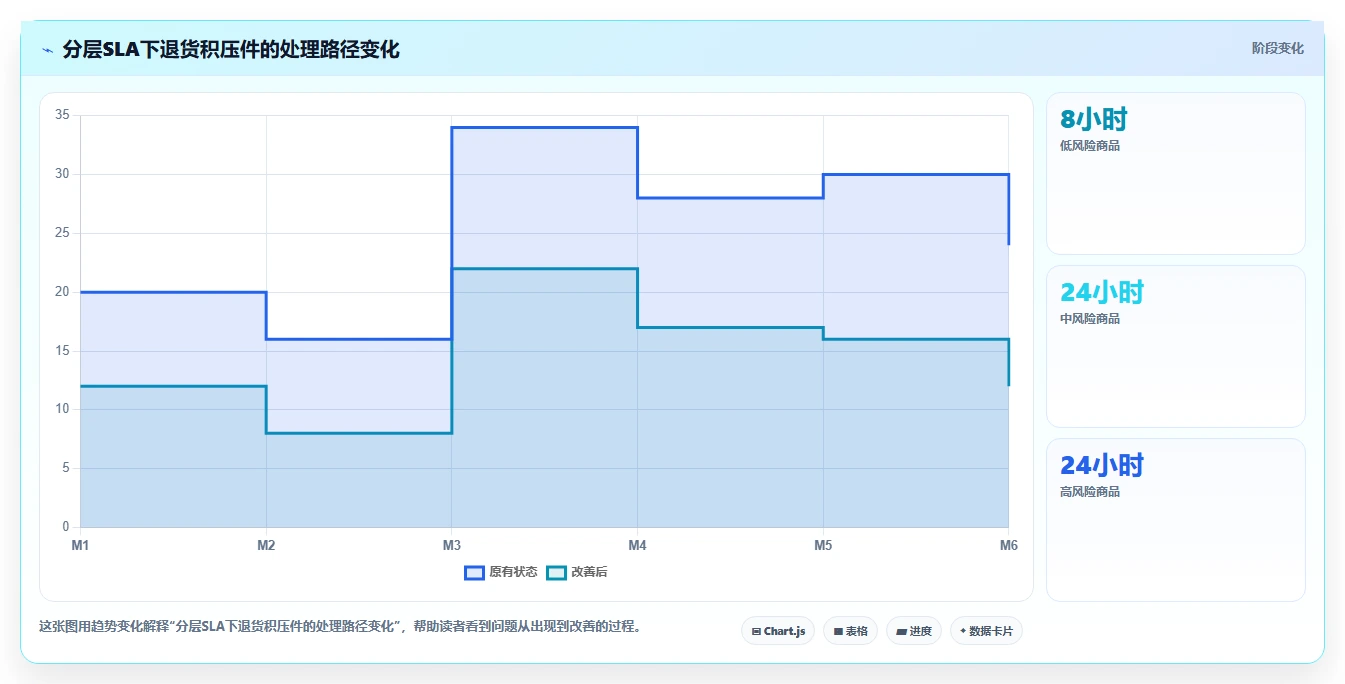Click the 35 y-axis tick label
The height and width of the screenshot is (684, 1345).
[62, 115]
